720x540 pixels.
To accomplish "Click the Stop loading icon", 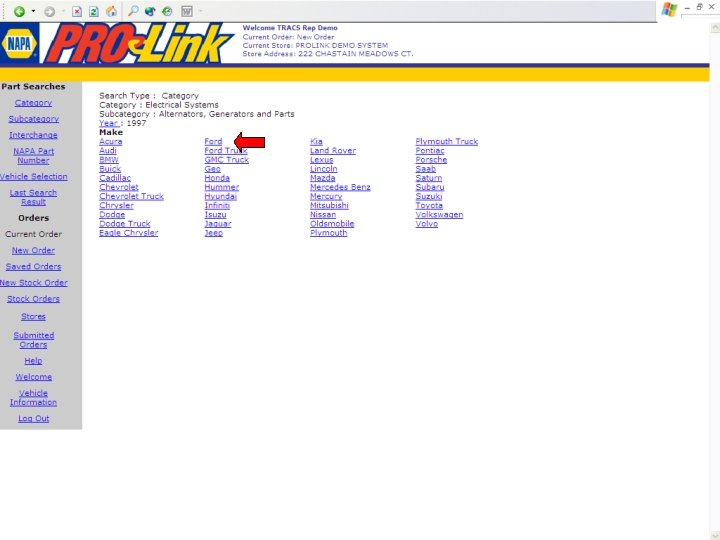I will click(77, 11).
